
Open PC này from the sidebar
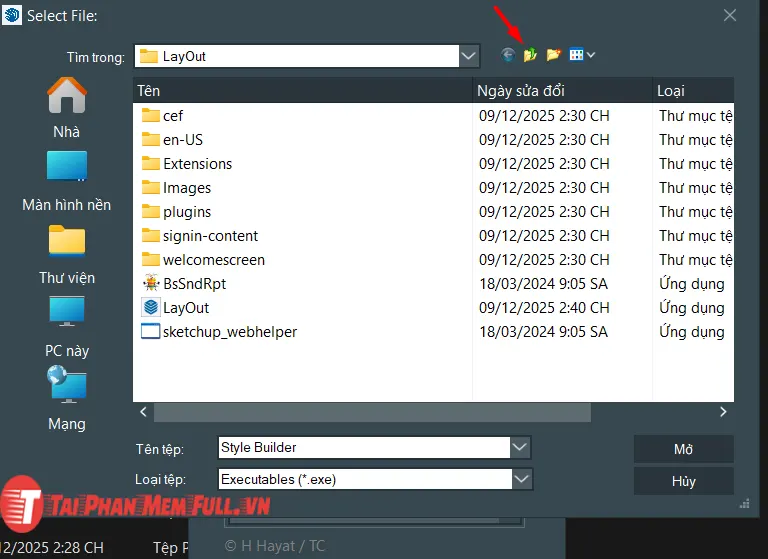67,328
